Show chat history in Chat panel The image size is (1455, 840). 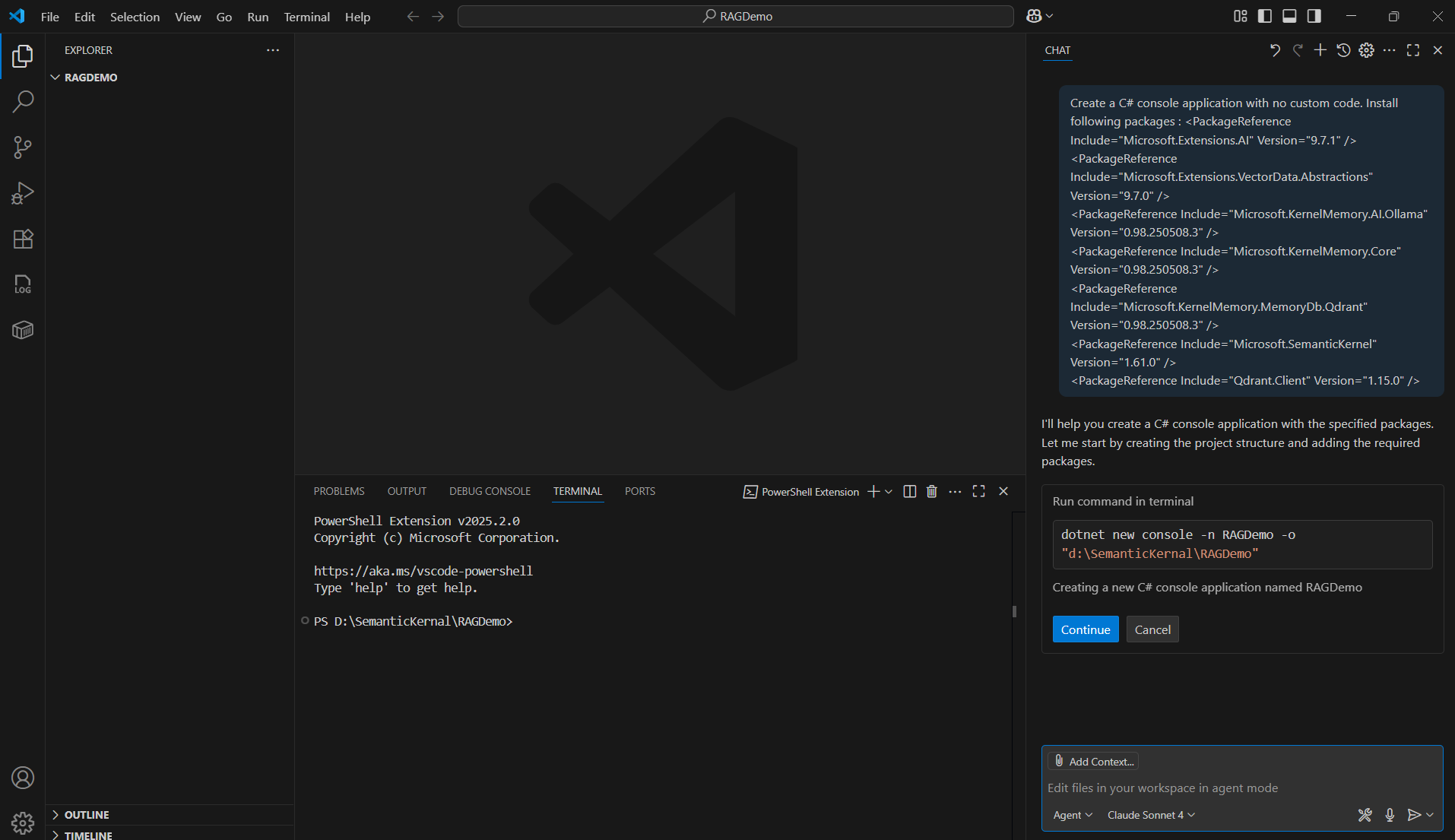pos(1343,50)
